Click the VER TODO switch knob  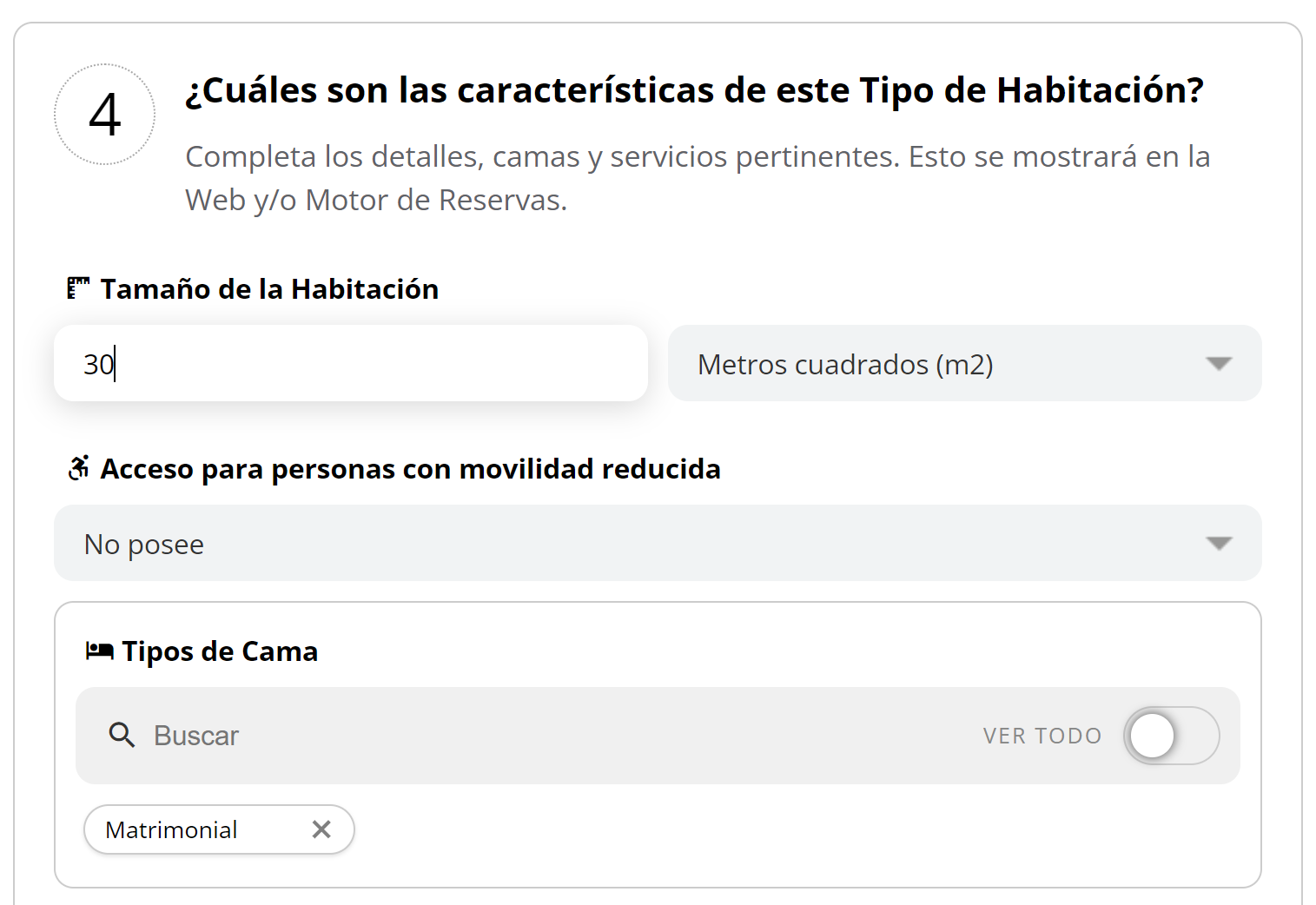tap(1153, 735)
